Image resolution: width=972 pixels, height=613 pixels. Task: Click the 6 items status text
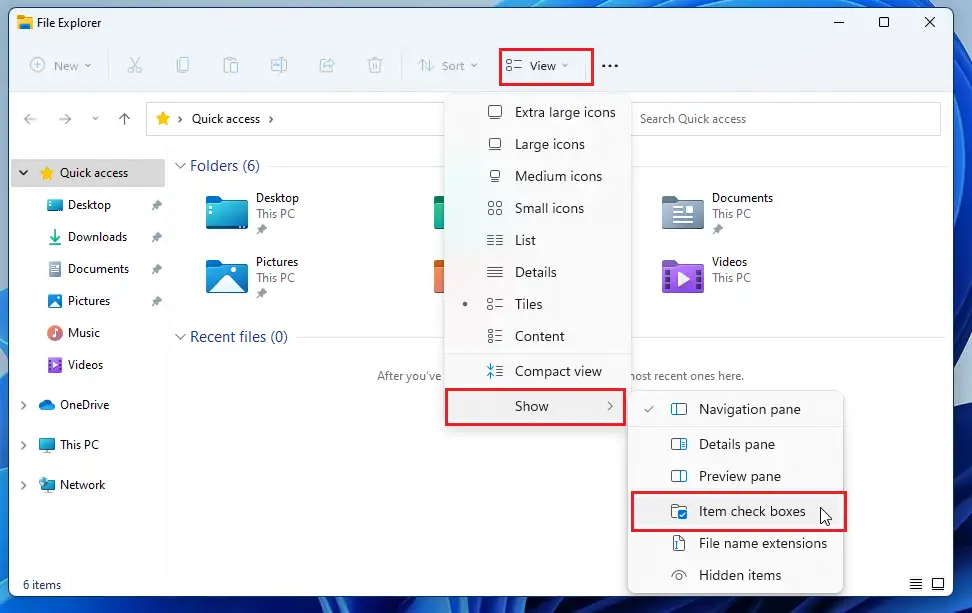(x=42, y=584)
